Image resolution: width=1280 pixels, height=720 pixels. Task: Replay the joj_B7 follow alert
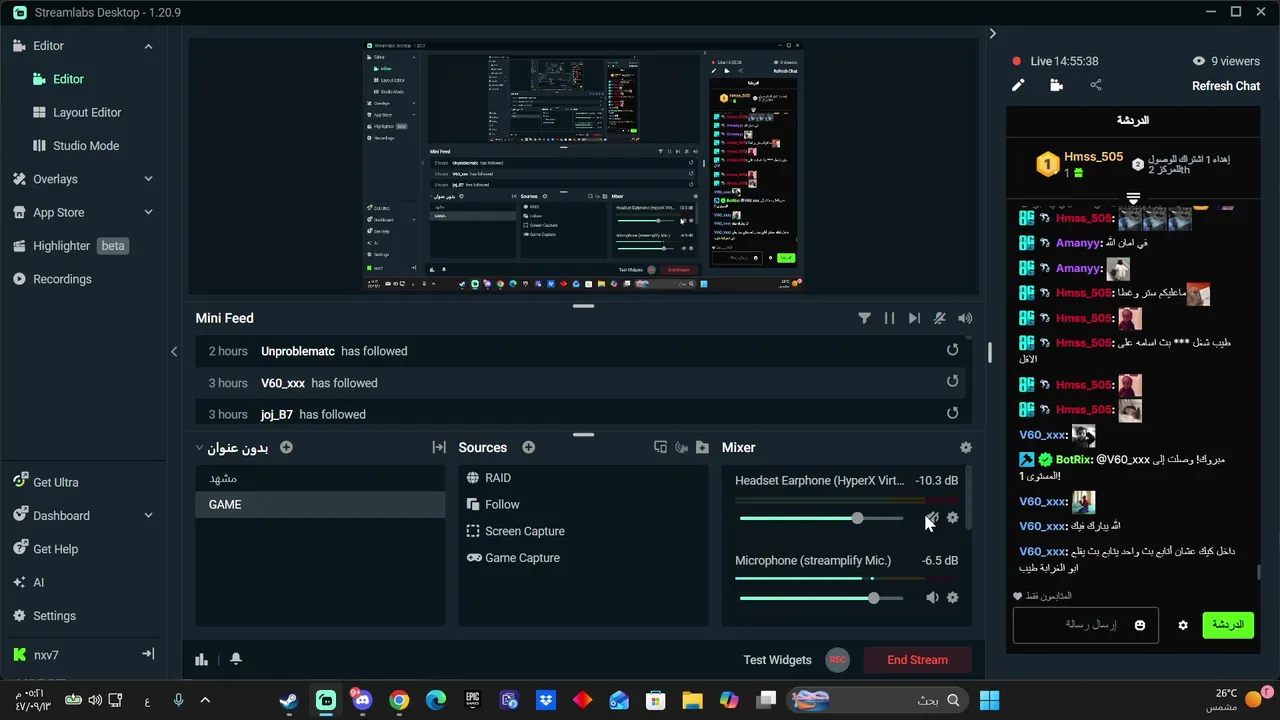[x=952, y=413]
